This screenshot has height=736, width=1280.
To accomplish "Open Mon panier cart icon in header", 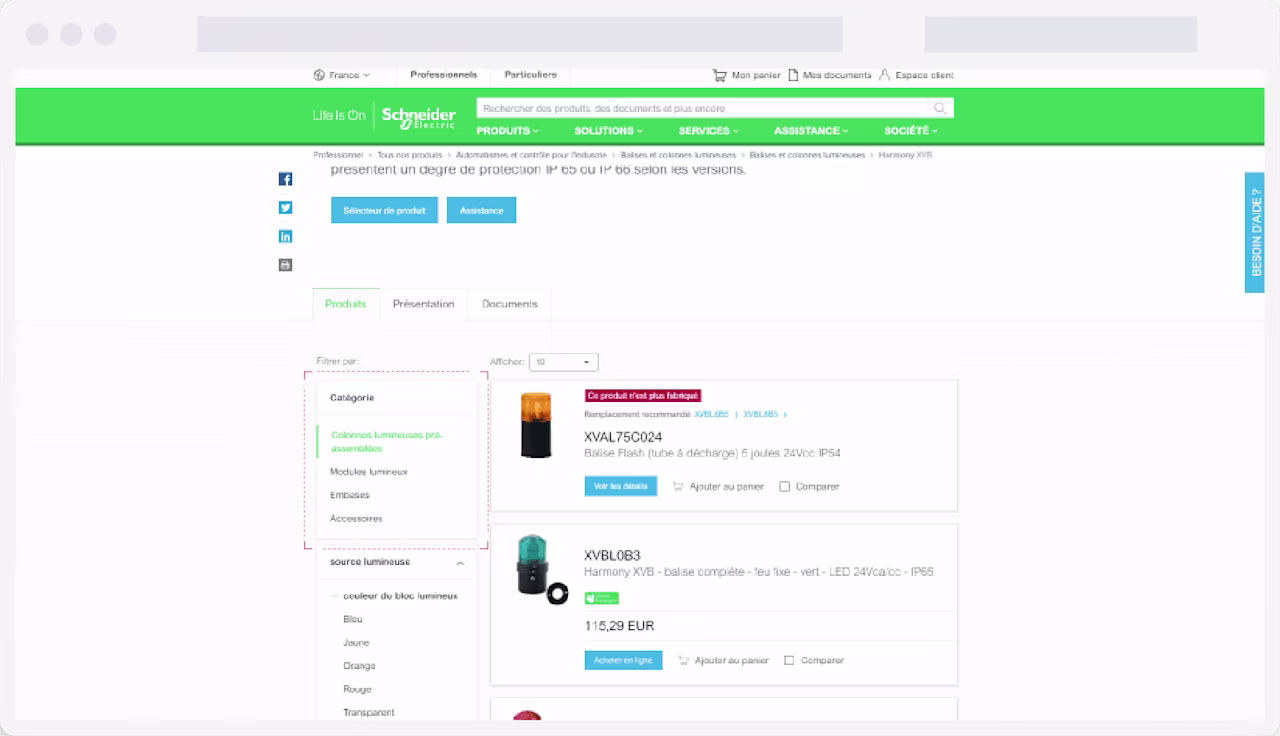I will click(x=719, y=75).
